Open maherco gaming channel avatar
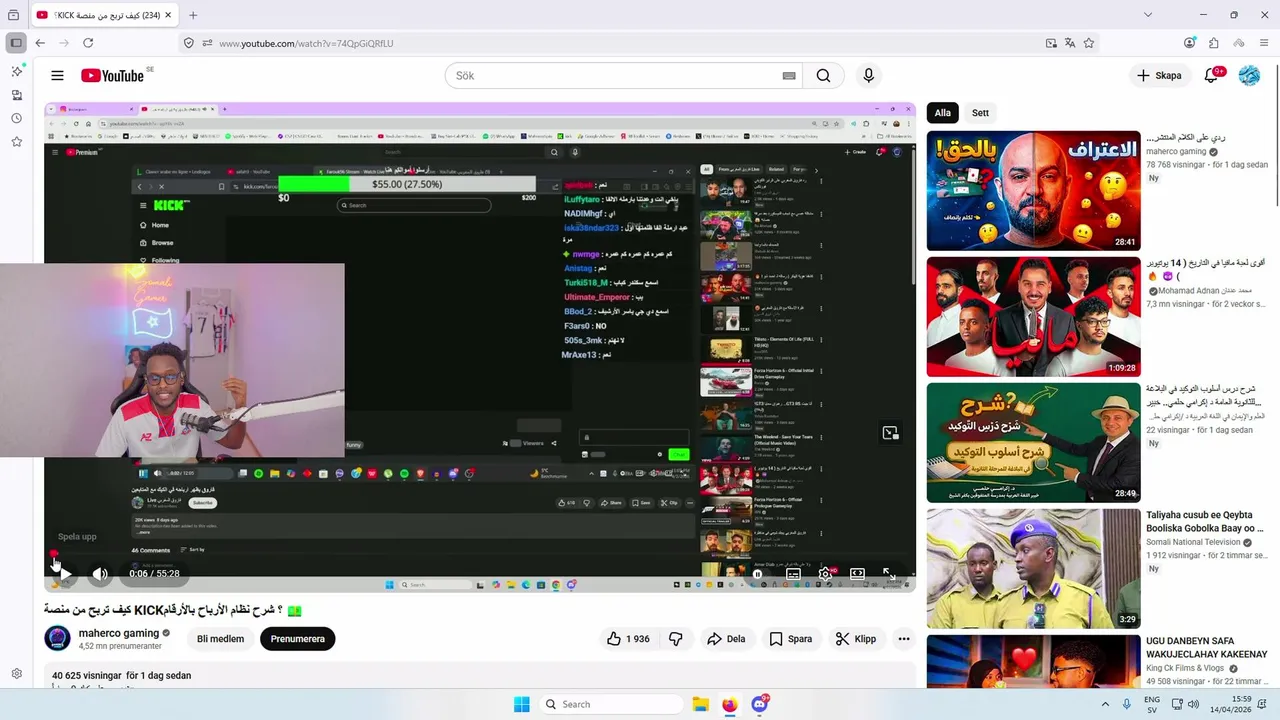 click(x=58, y=638)
